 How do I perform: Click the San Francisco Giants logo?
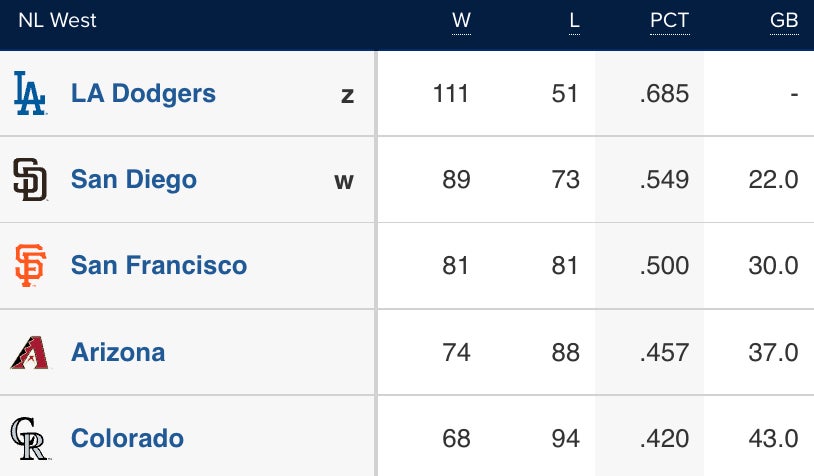click(x=30, y=266)
